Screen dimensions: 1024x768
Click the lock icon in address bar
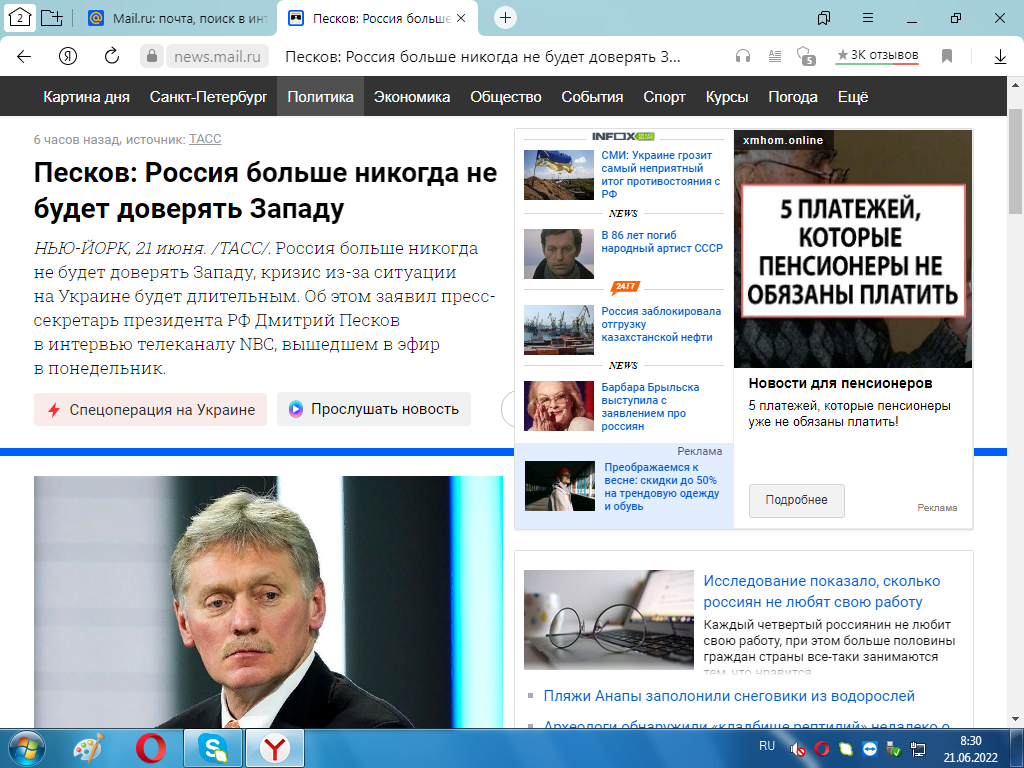[151, 56]
